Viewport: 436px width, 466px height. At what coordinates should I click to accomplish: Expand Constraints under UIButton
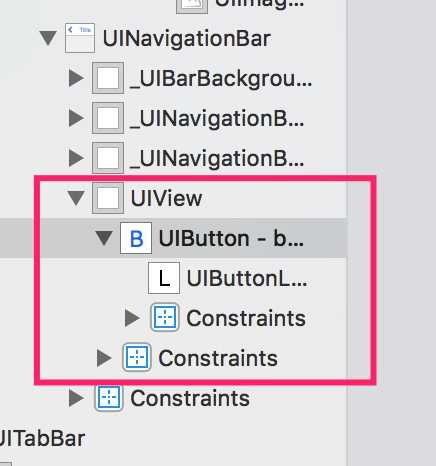[132, 318]
